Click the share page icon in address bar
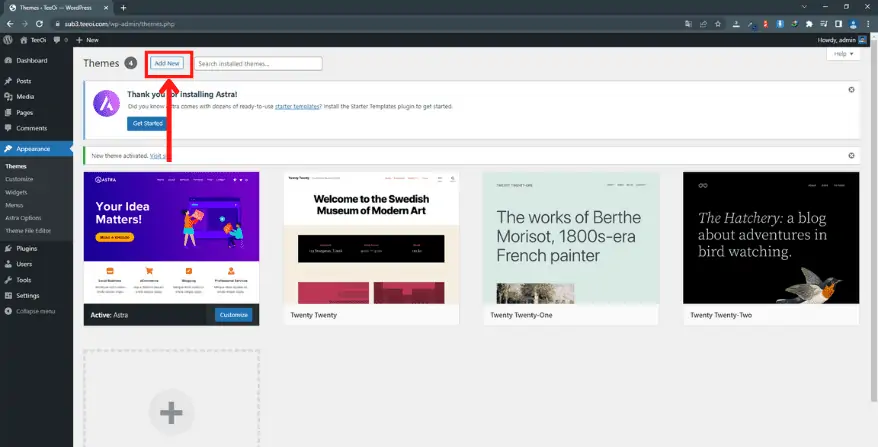Viewport: 878px width, 447px height. tap(703, 24)
